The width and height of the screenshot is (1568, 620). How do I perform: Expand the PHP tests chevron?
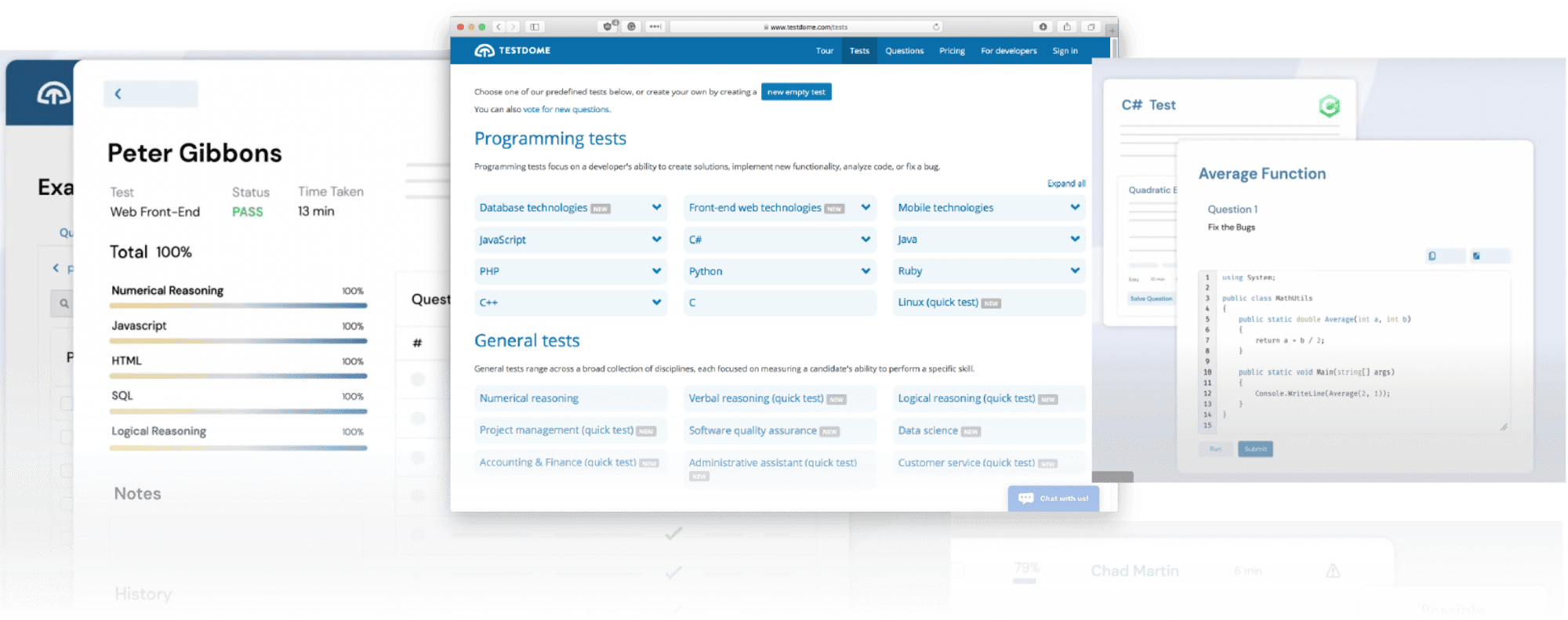click(x=656, y=270)
